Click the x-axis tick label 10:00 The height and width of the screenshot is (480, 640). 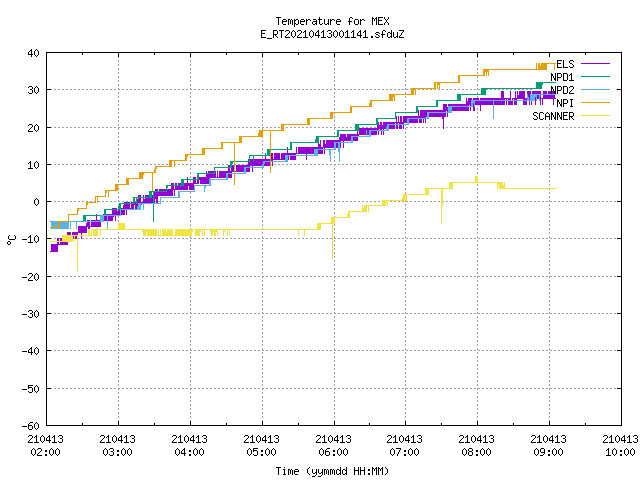(x=620, y=452)
